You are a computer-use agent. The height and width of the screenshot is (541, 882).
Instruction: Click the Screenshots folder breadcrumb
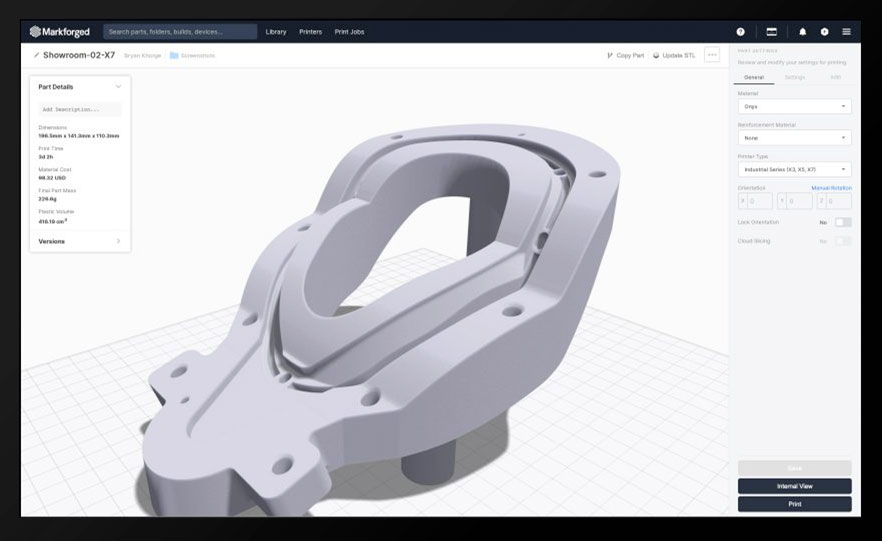pyautogui.click(x=197, y=56)
